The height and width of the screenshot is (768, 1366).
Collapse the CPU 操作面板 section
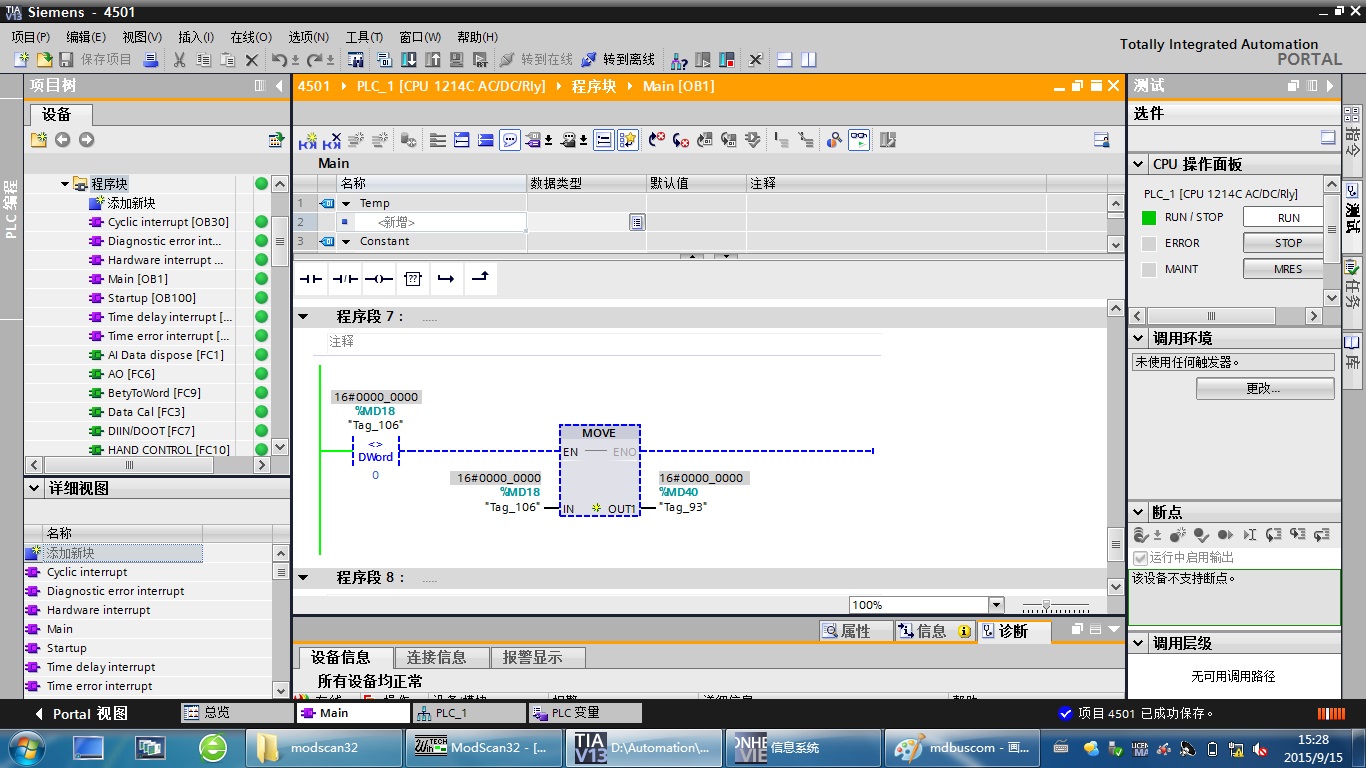(x=1139, y=164)
